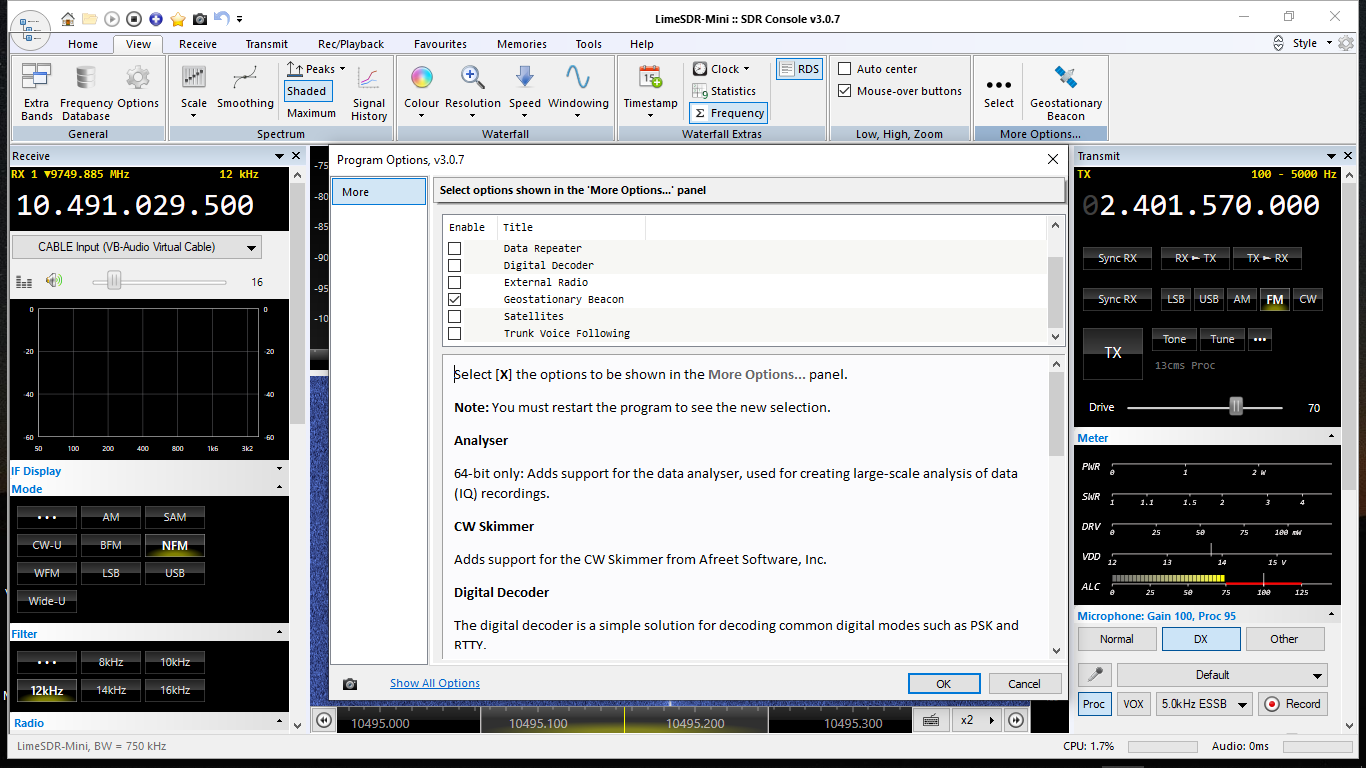Open the Peaks dropdown
The width and height of the screenshot is (1366, 768).
tap(315, 69)
